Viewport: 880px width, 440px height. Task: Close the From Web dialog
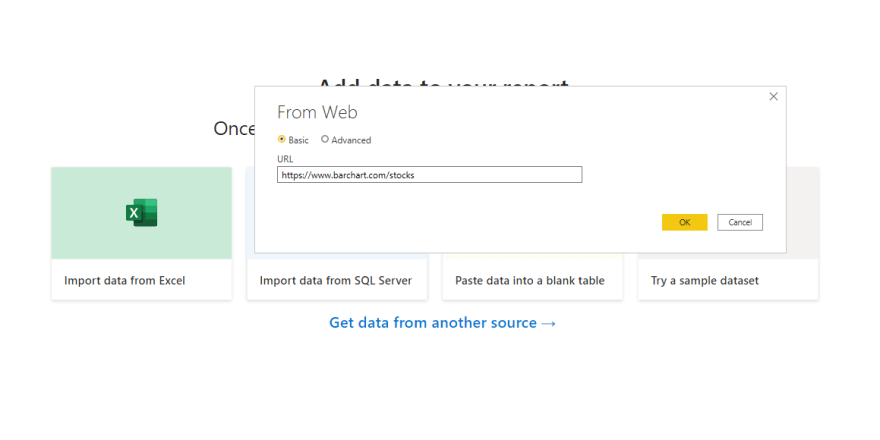pyautogui.click(x=773, y=97)
